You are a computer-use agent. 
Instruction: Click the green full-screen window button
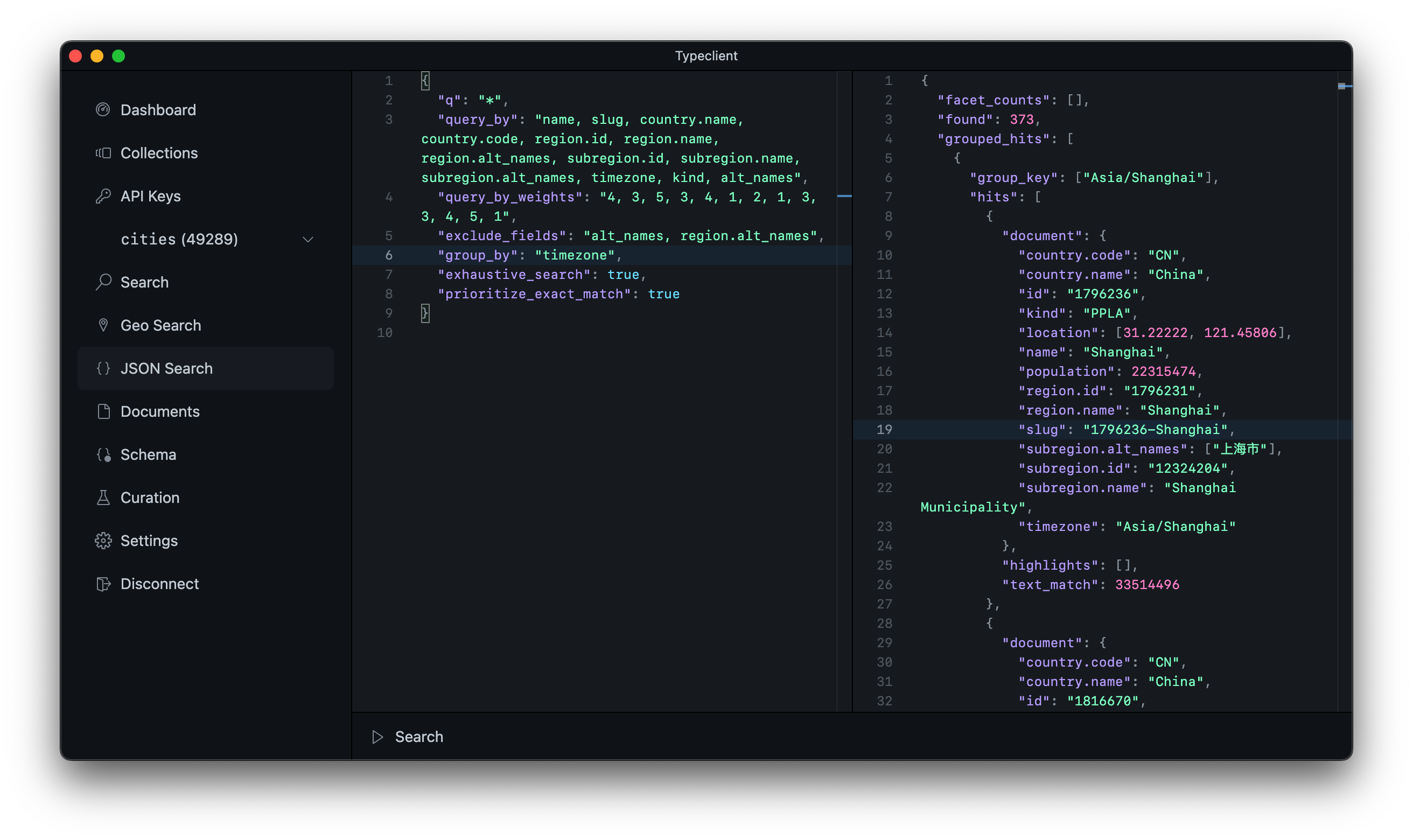pos(118,56)
